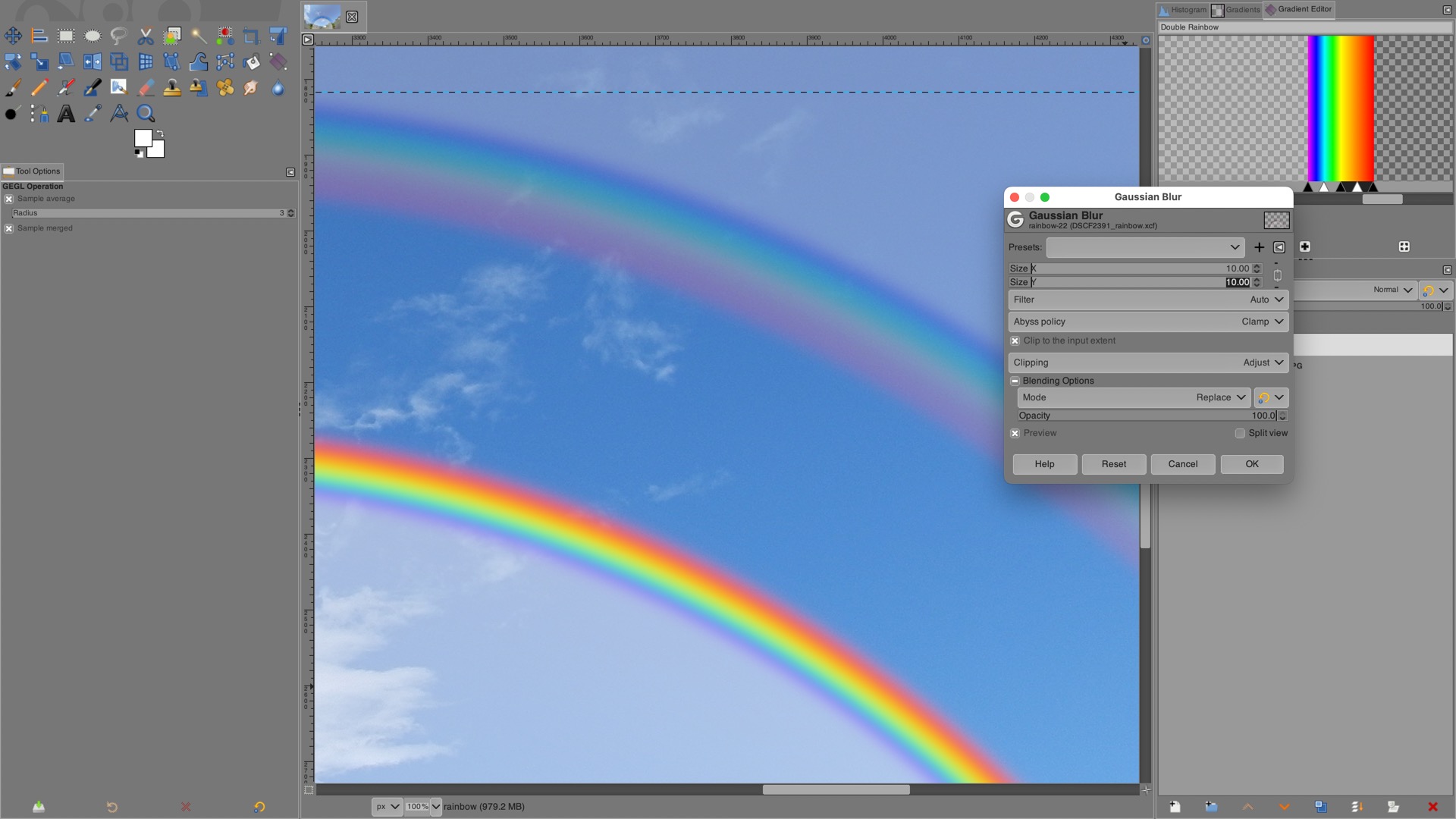
Task: Collapse the Blending Options section
Action: click(x=1015, y=381)
